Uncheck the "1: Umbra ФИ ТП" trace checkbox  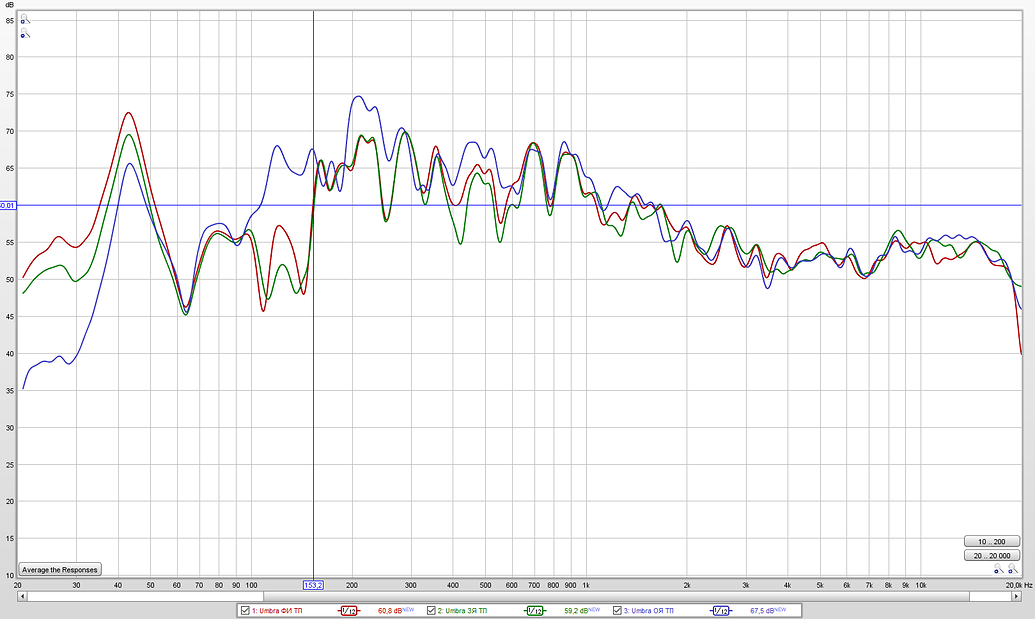click(244, 610)
